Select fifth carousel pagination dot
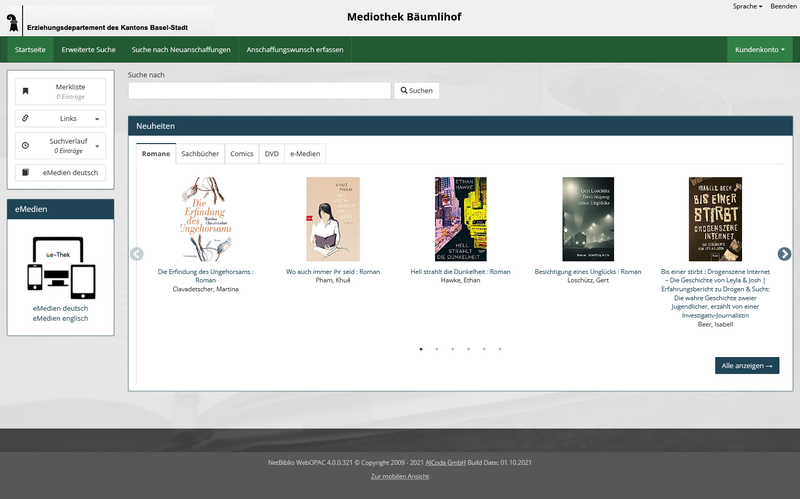Image resolution: width=800 pixels, height=499 pixels. (x=484, y=349)
